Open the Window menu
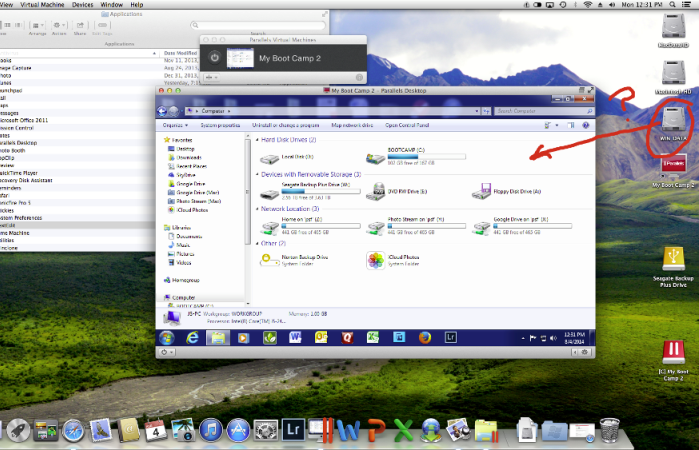This screenshot has width=699, height=450. [x=111, y=4]
